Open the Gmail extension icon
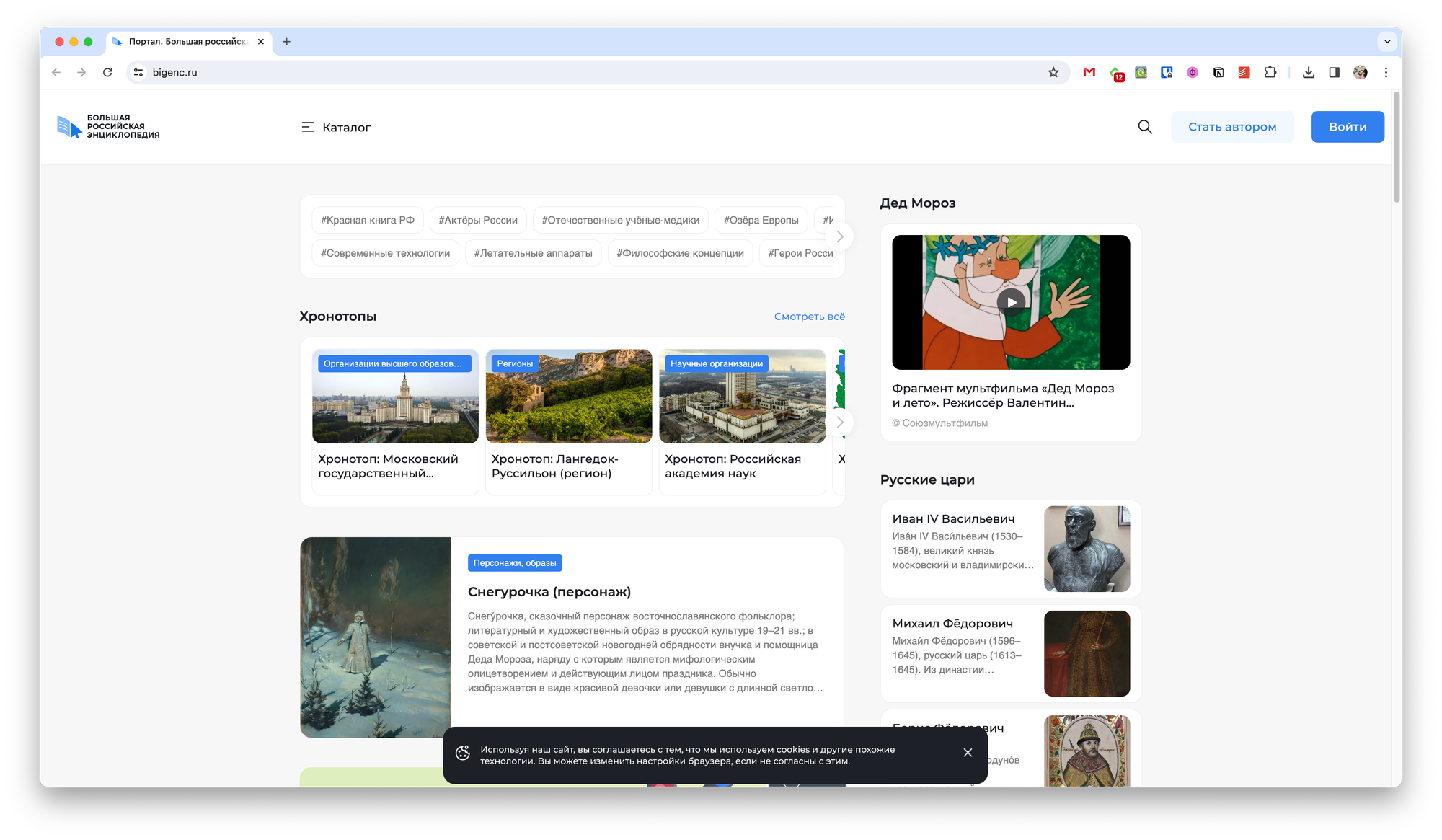The height and width of the screenshot is (840, 1442). pyautogui.click(x=1089, y=72)
